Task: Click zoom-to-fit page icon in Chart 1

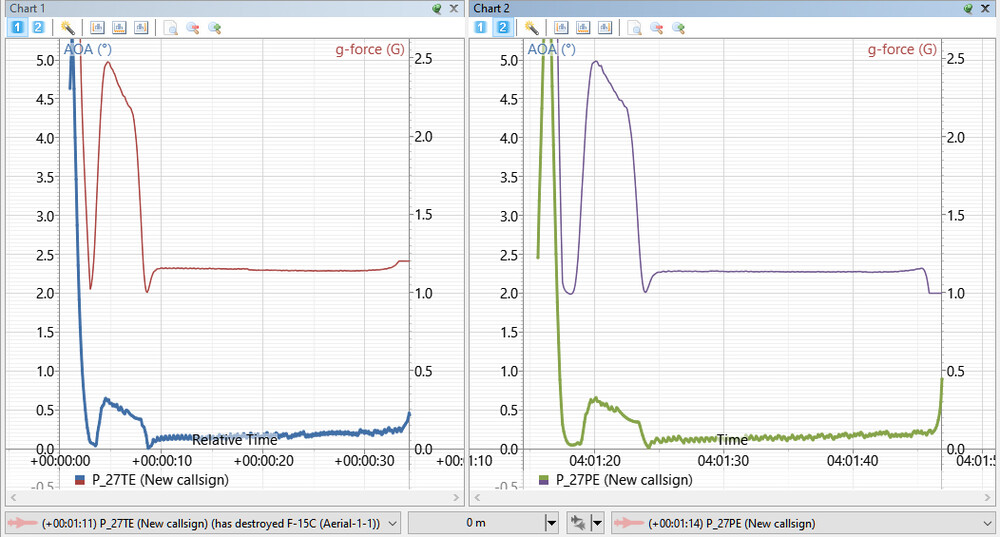Action: [x=170, y=27]
